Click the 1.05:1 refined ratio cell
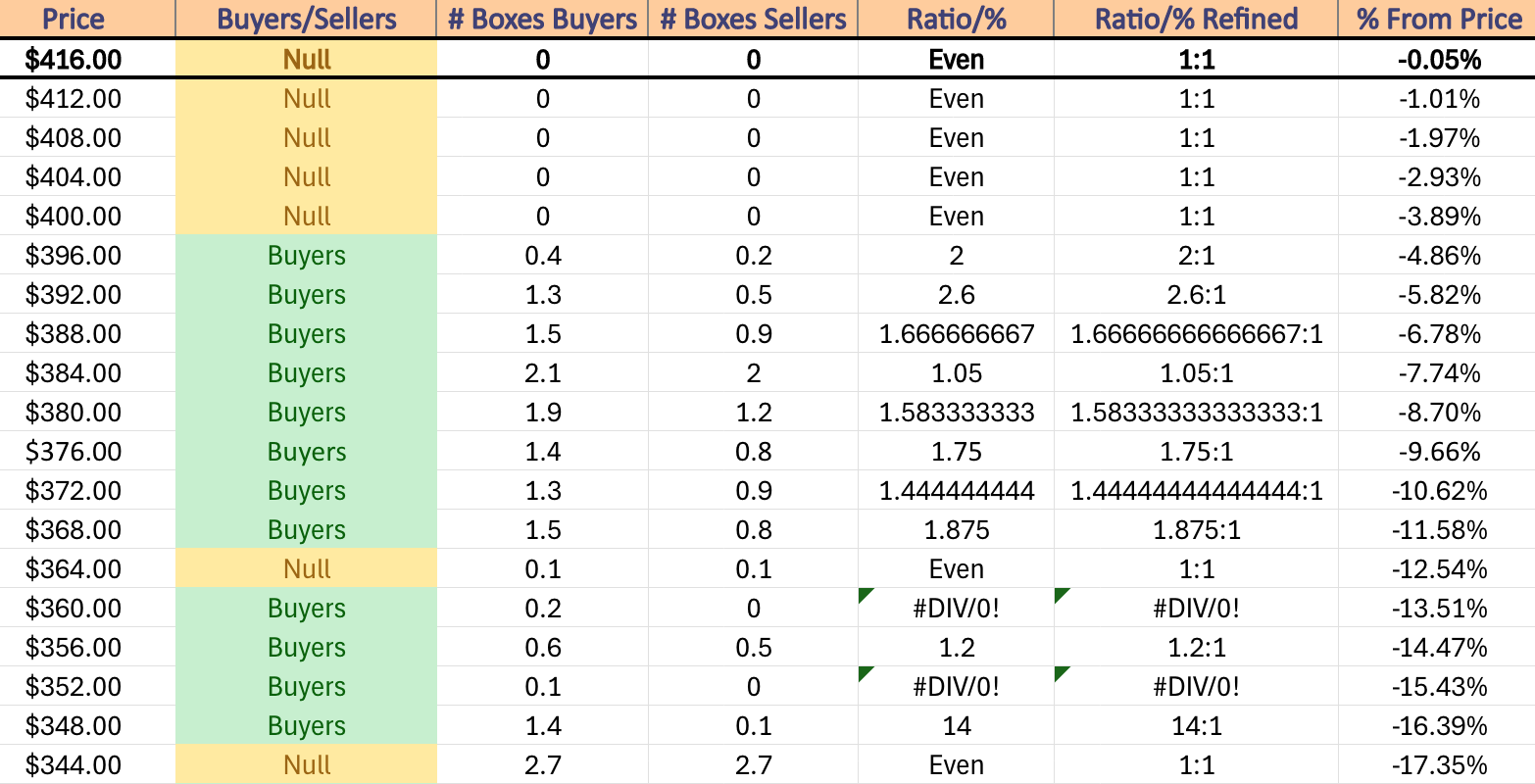 (x=1196, y=372)
